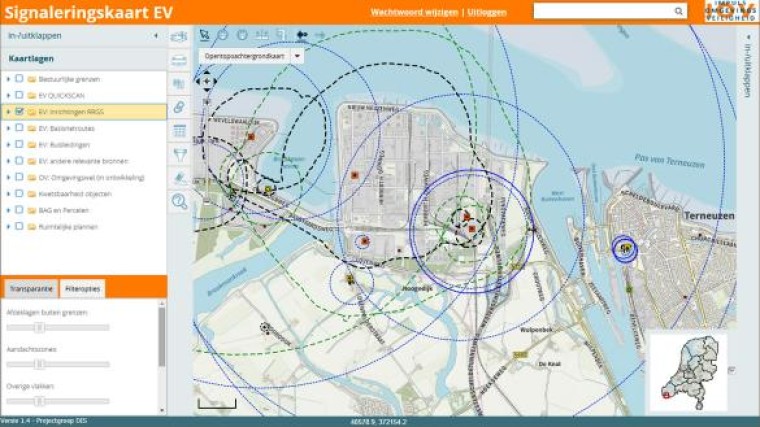Screen dimensions: 760x427
Task: Switch to the Filteropties tab
Action: tap(81, 288)
